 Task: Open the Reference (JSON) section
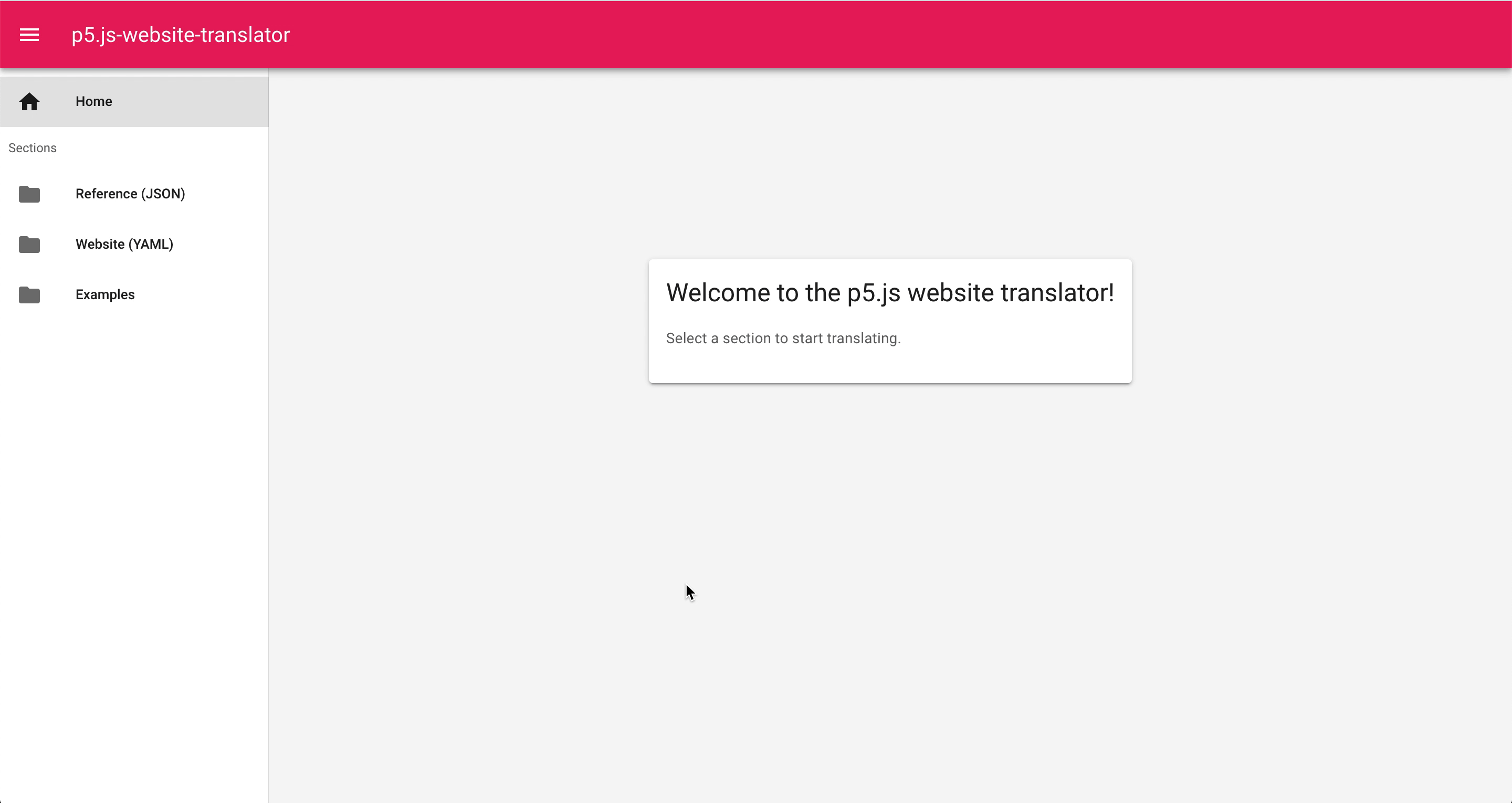(130, 194)
